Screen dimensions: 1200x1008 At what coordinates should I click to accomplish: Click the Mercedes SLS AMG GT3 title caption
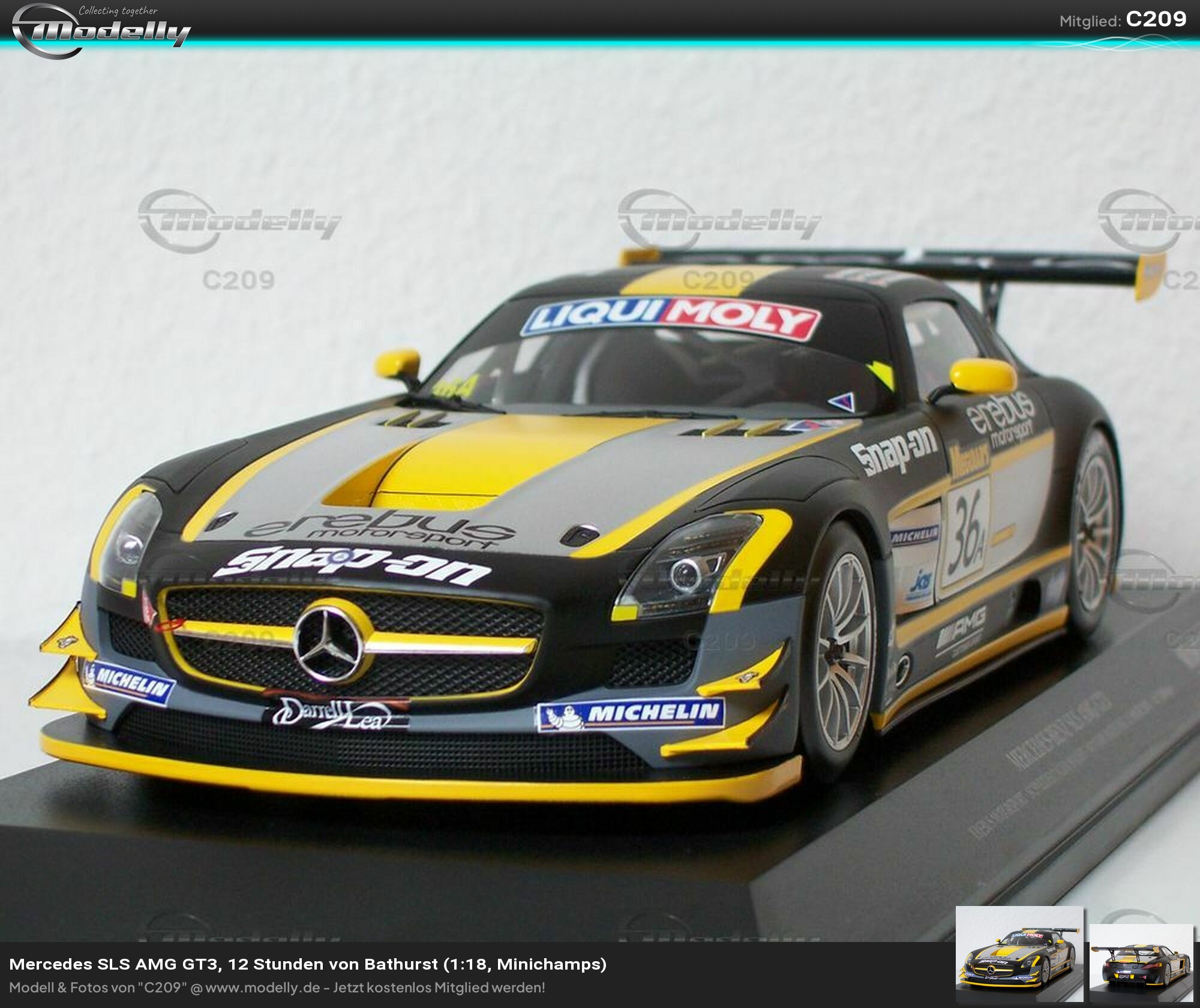click(307, 964)
